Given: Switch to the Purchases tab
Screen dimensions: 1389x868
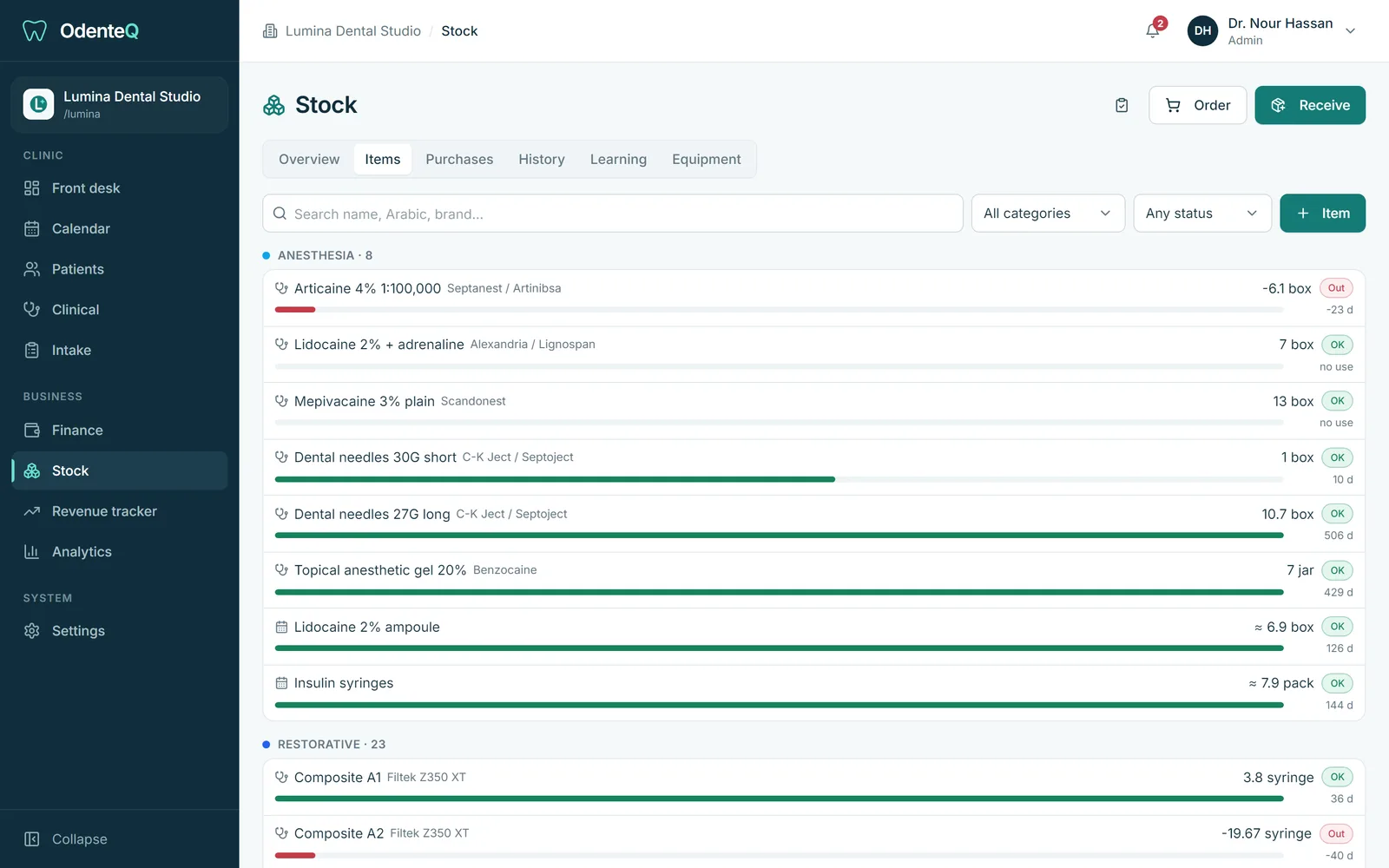Looking at the screenshot, I should click(x=459, y=160).
